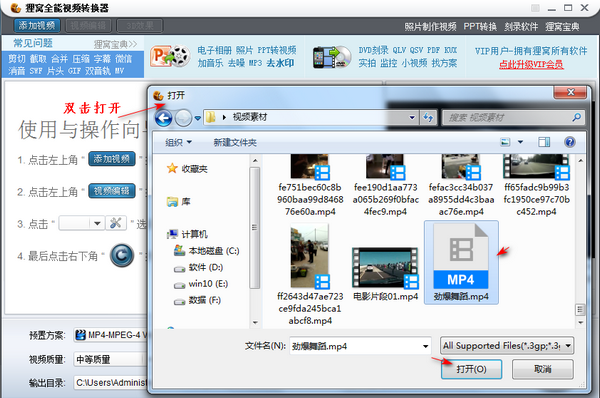Click the 视频素材 address bar folder

[249, 117]
